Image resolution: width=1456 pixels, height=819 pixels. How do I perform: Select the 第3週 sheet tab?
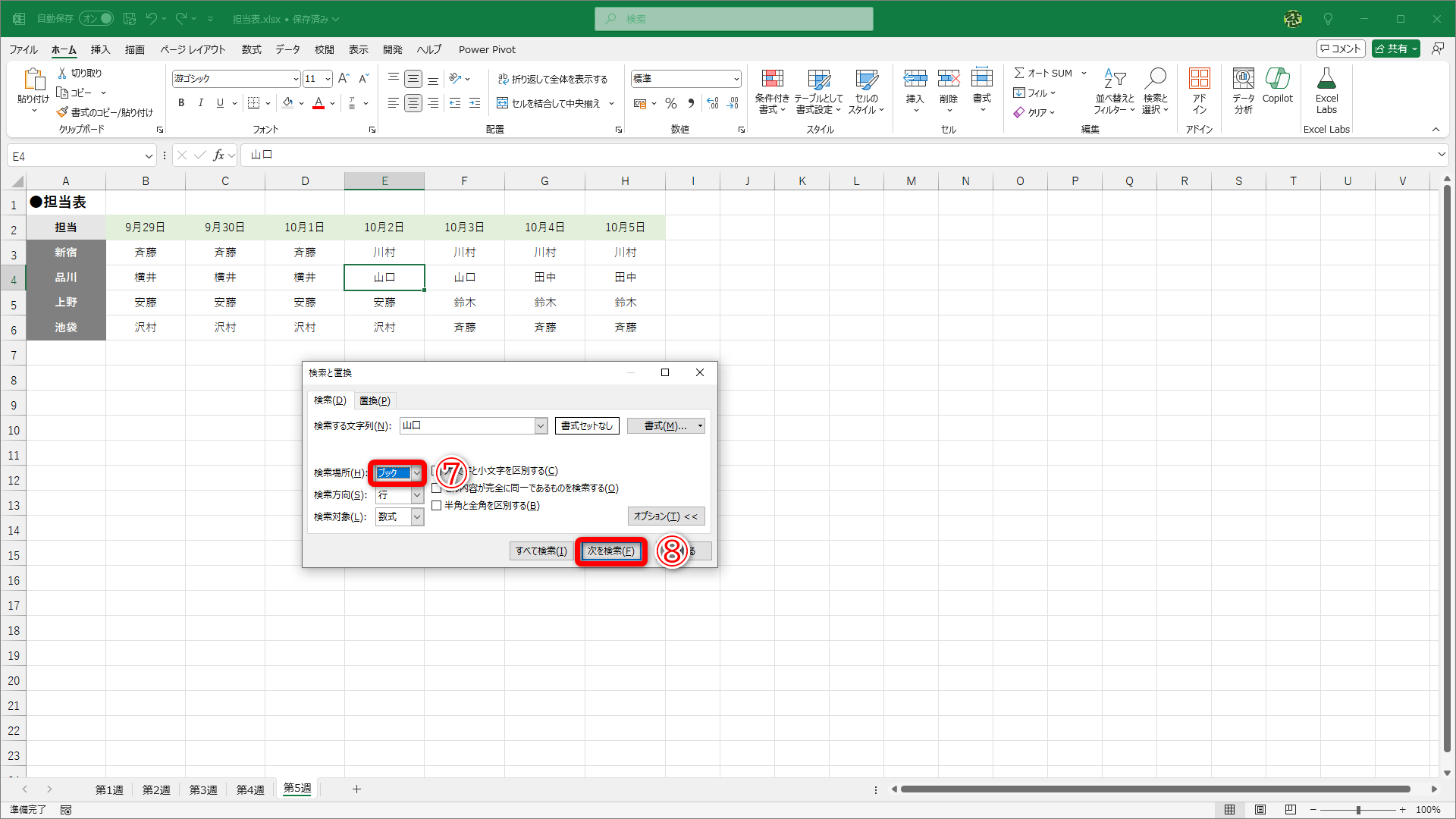pyautogui.click(x=203, y=789)
